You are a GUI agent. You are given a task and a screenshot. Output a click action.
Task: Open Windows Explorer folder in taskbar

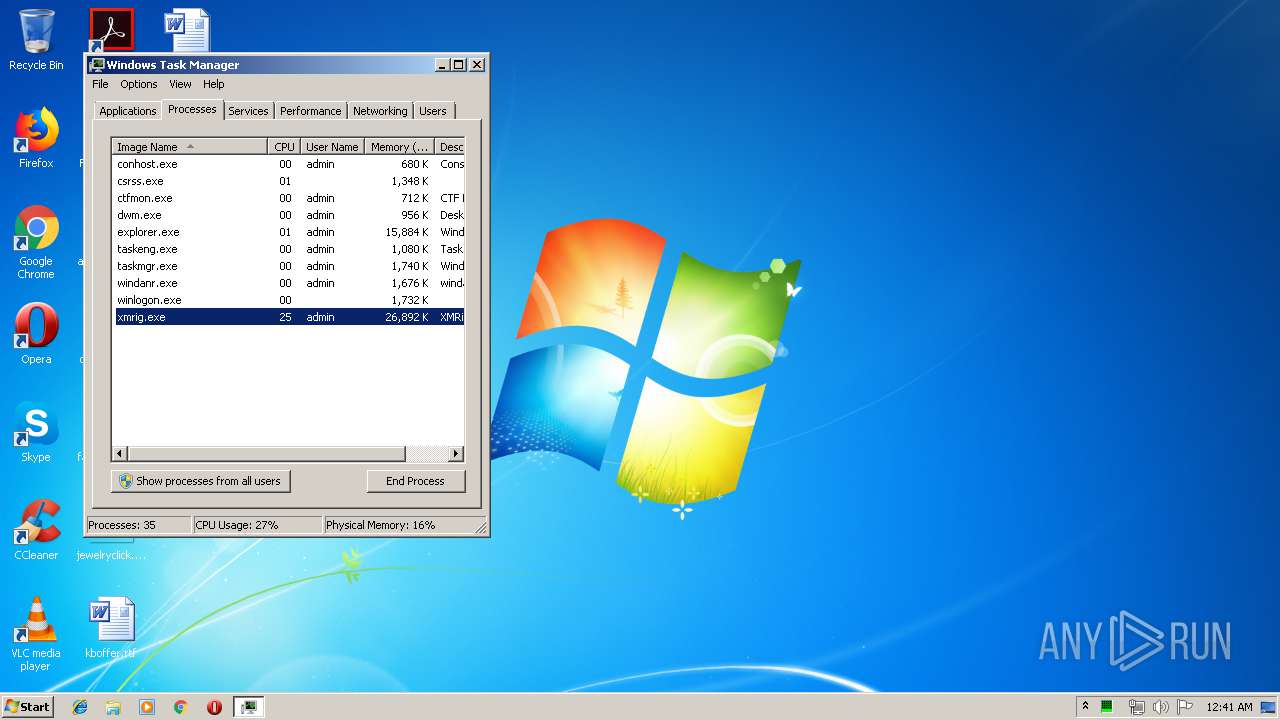[113, 707]
